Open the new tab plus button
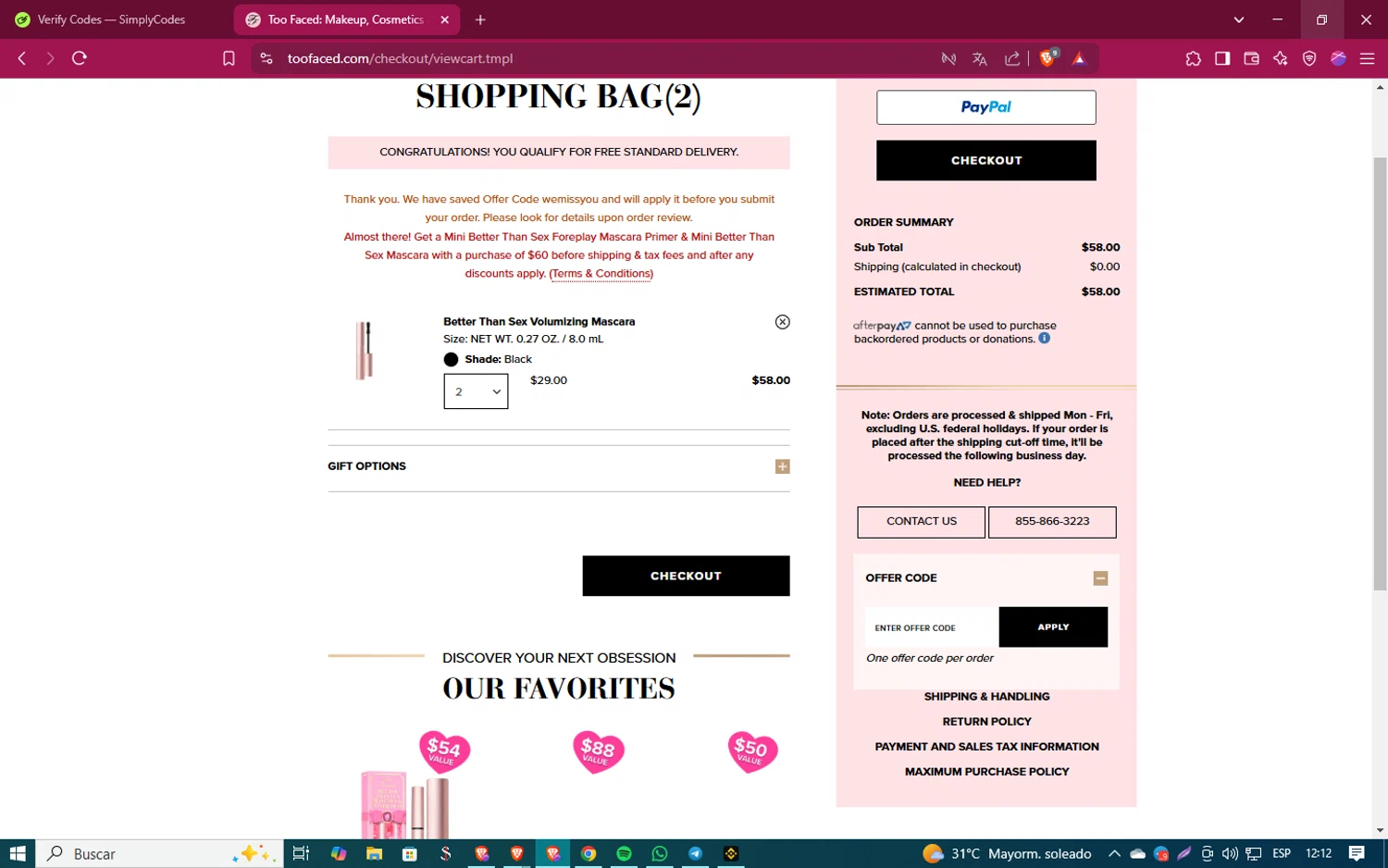Screen dimensions: 1388x868 [480, 19]
